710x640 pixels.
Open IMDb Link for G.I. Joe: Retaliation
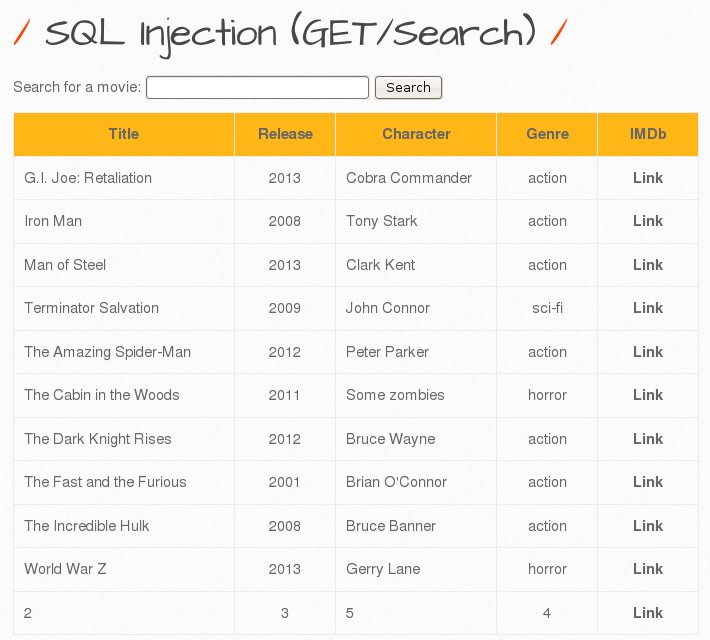tap(648, 178)
